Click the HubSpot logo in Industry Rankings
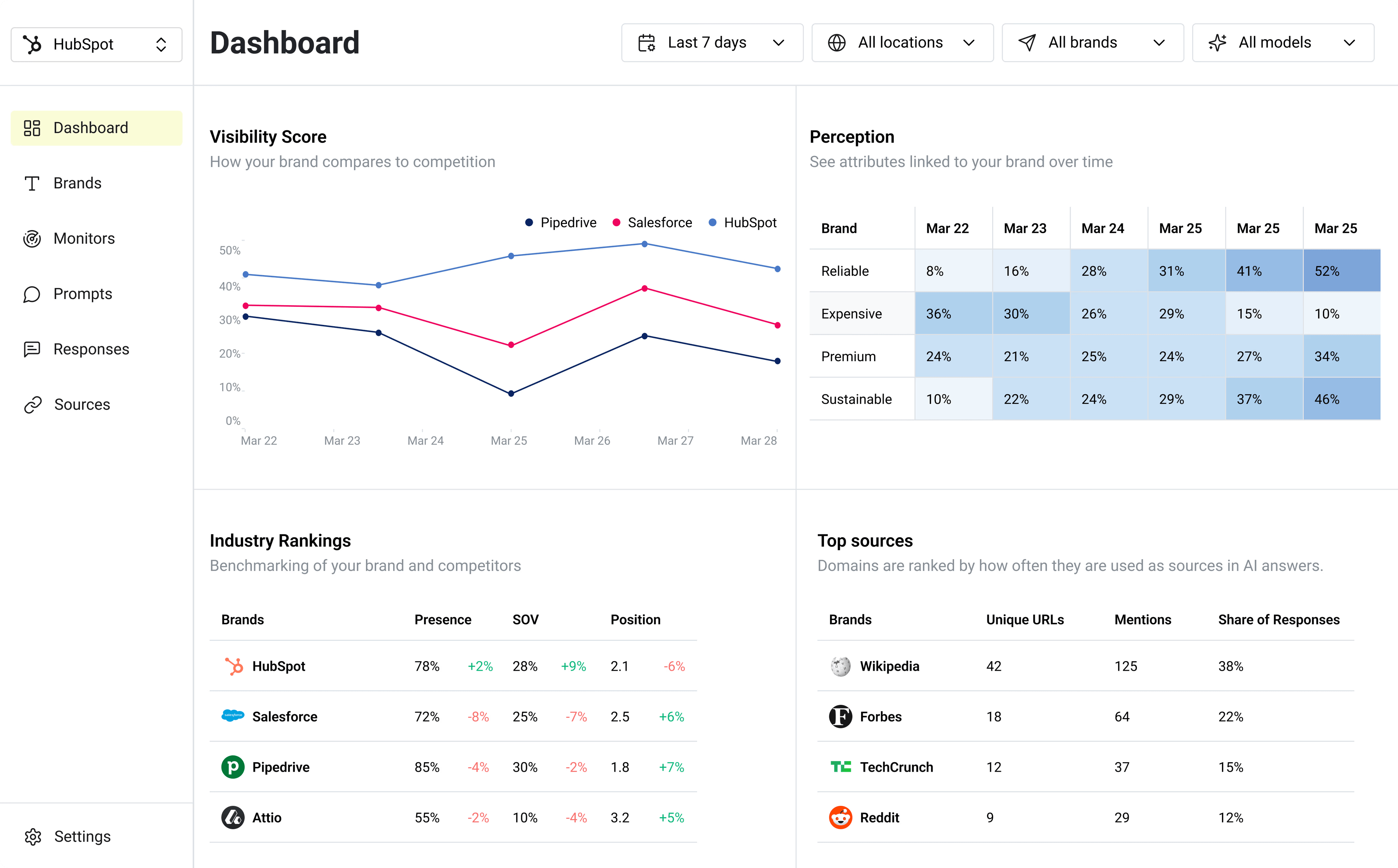Viewport: 1398px width, 868px height. point(233,666)
